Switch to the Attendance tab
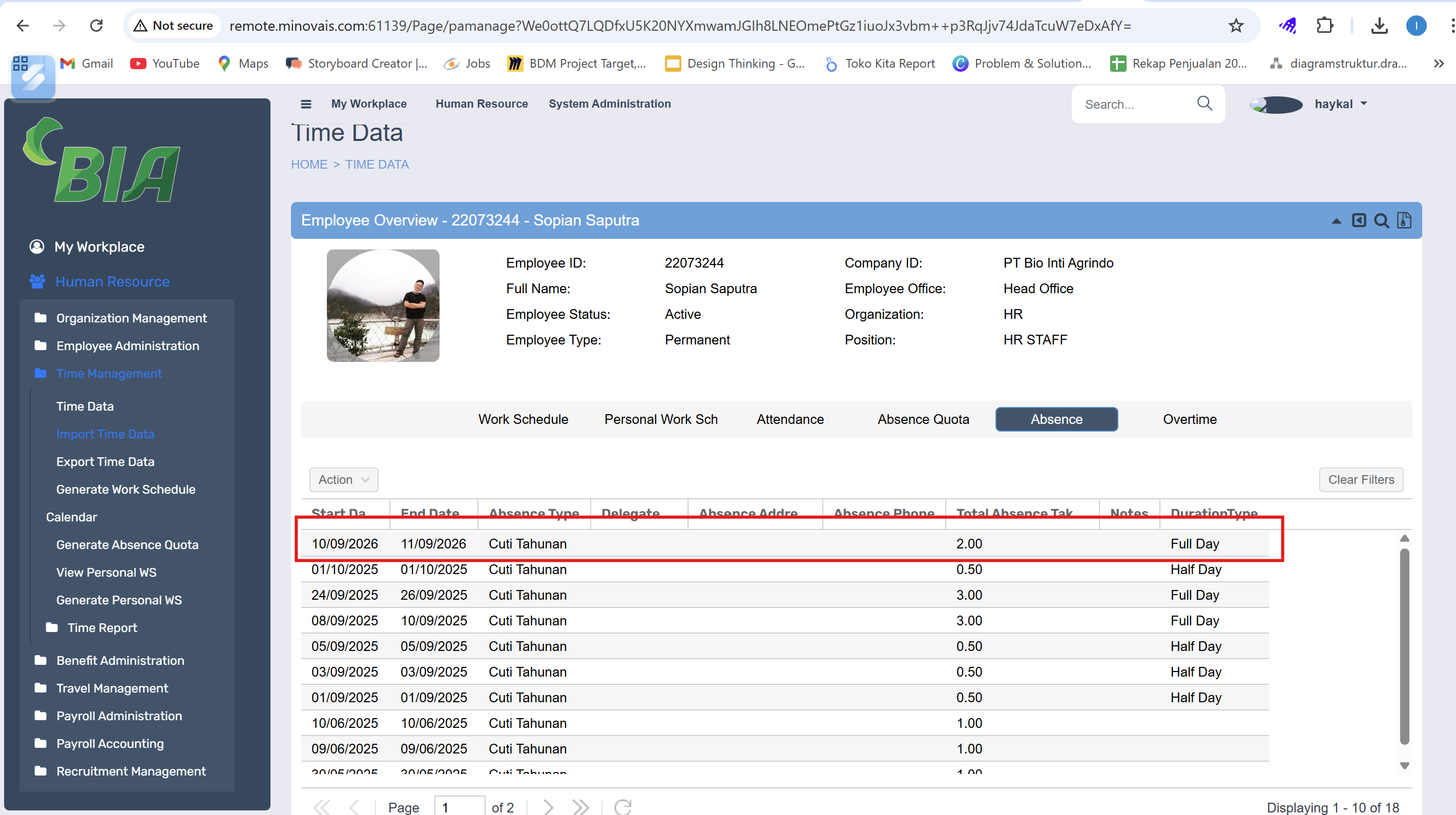1456x815 pixels. 789,419
